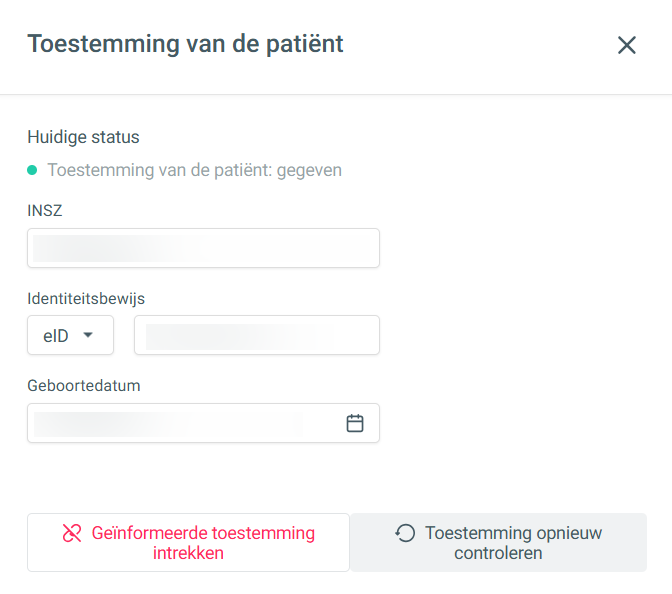The image size is (672, 594).
Task: Close the Toestemming van de patiënt dialog
Action: (627, 45)
